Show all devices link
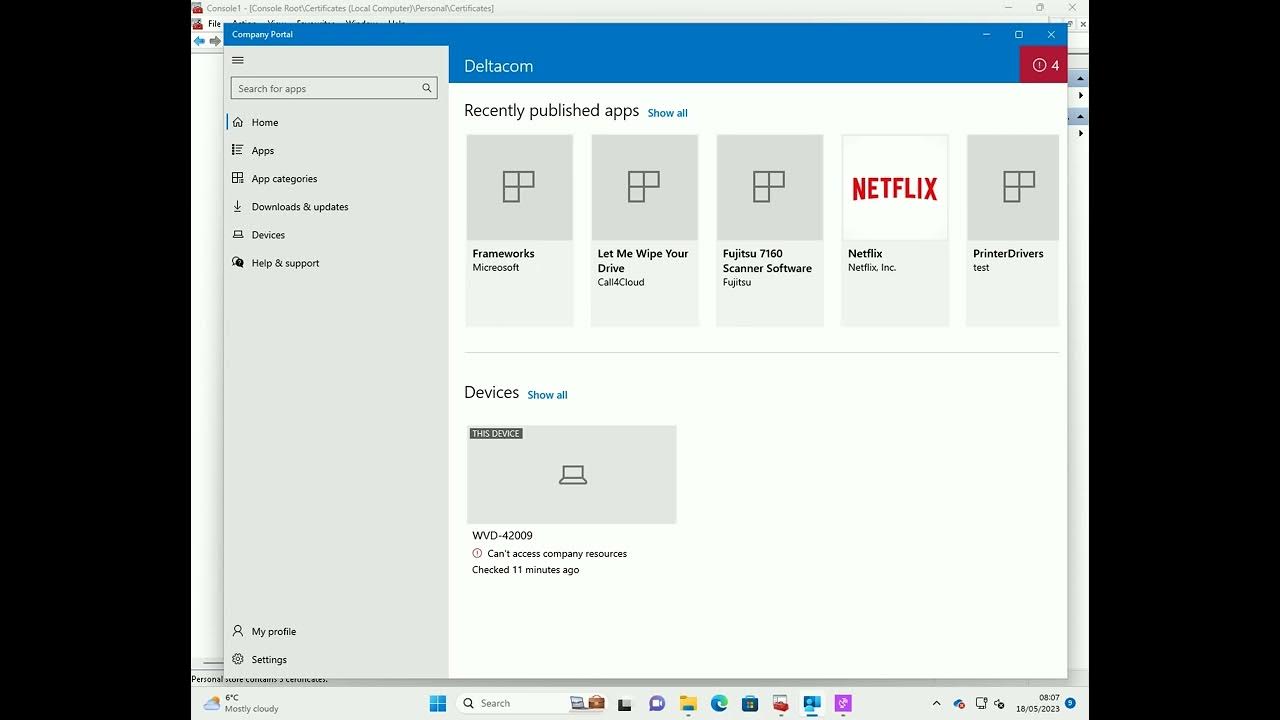The width and height of the screenshot is (1280, 720). point(547,395)
